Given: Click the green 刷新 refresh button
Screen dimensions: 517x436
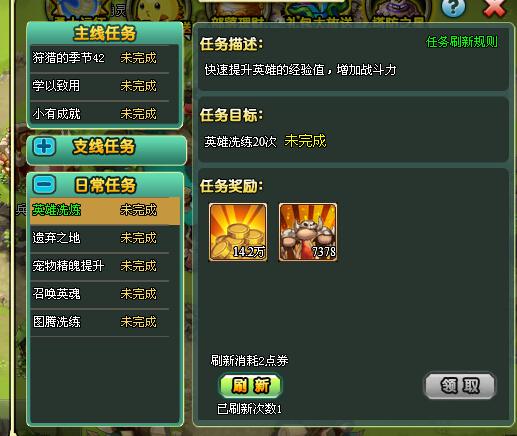Looking at the screenshot, I should [x=250, y=386].
